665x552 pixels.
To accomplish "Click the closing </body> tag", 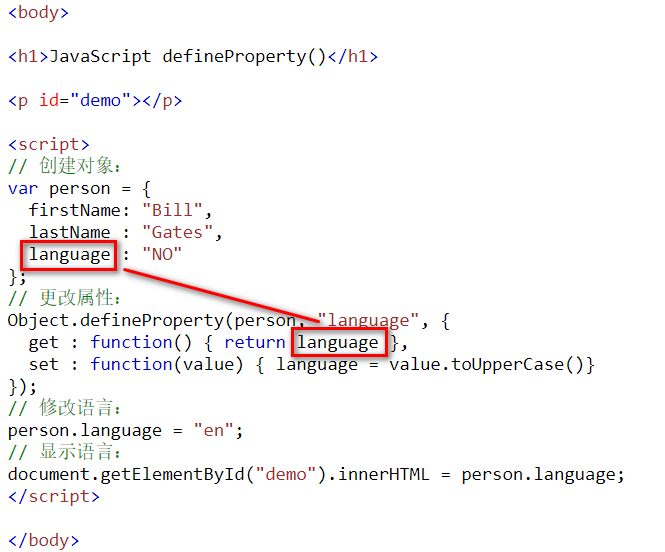I will pyautogui.click(x=44, y=541).
